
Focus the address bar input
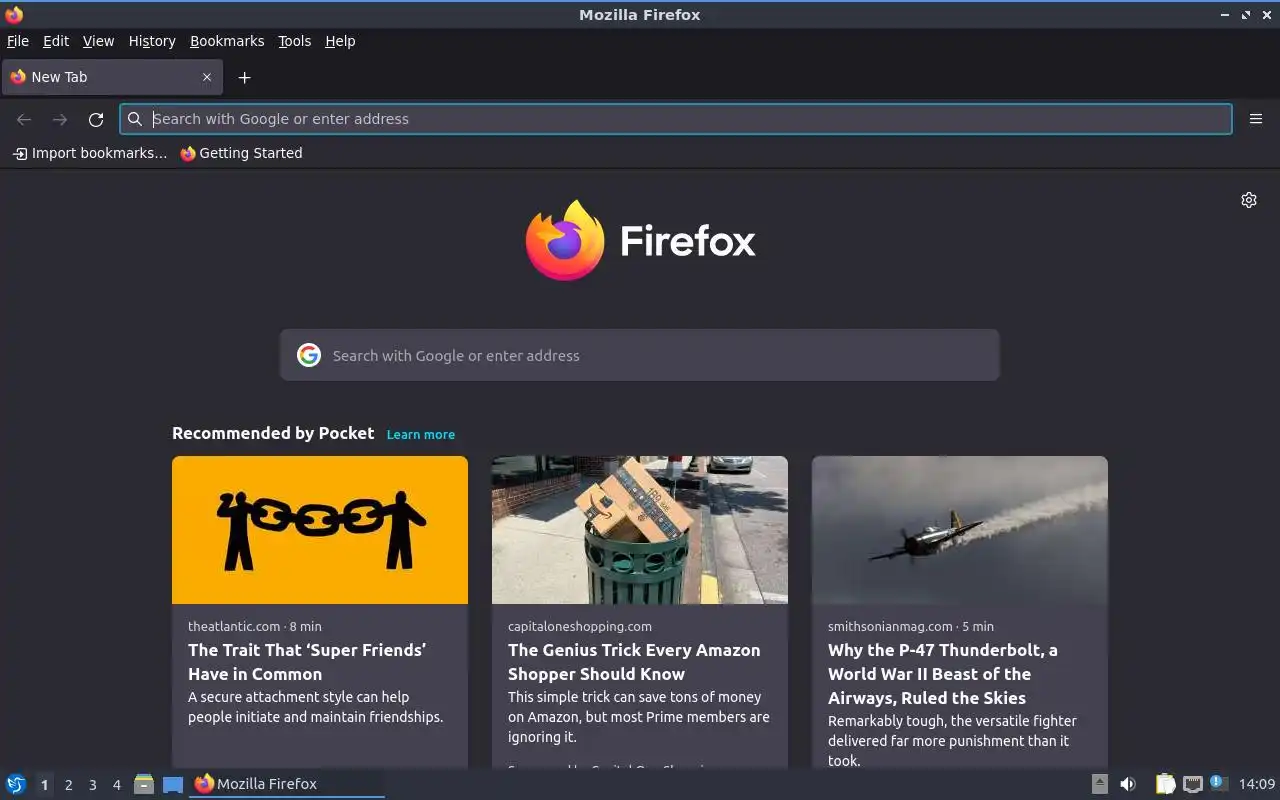[676, 119]
